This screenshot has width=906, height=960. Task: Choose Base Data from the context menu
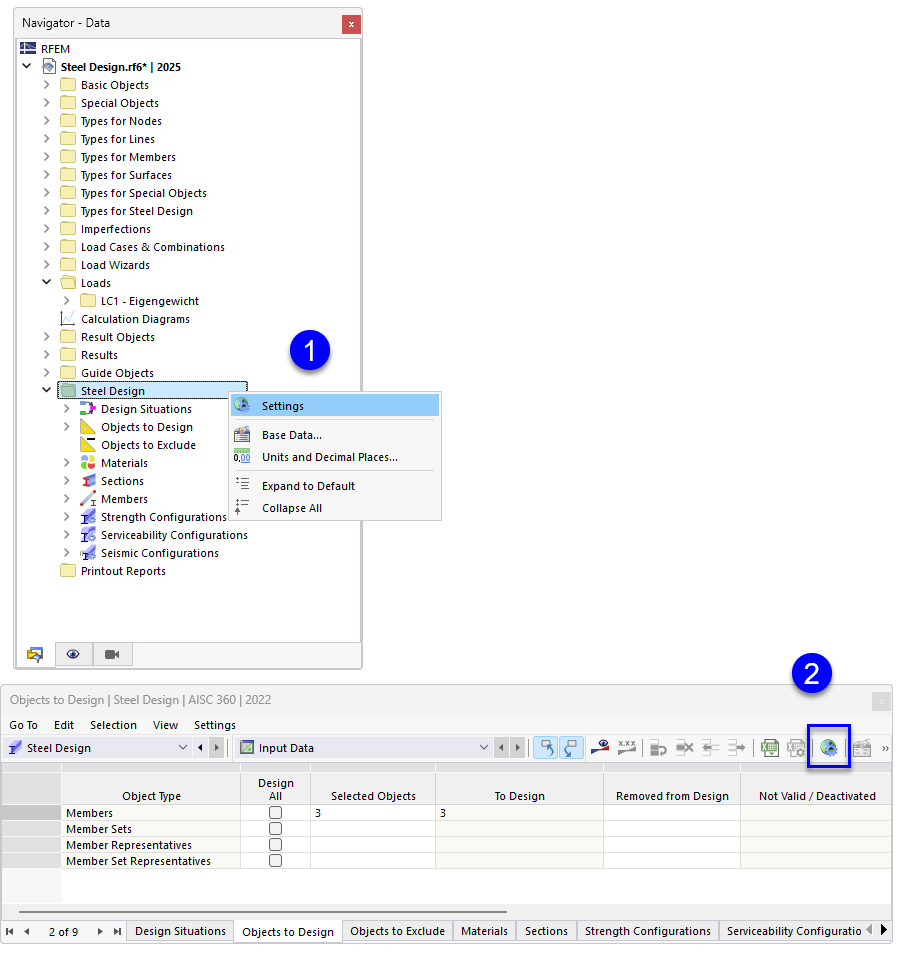tap(290, 435)
